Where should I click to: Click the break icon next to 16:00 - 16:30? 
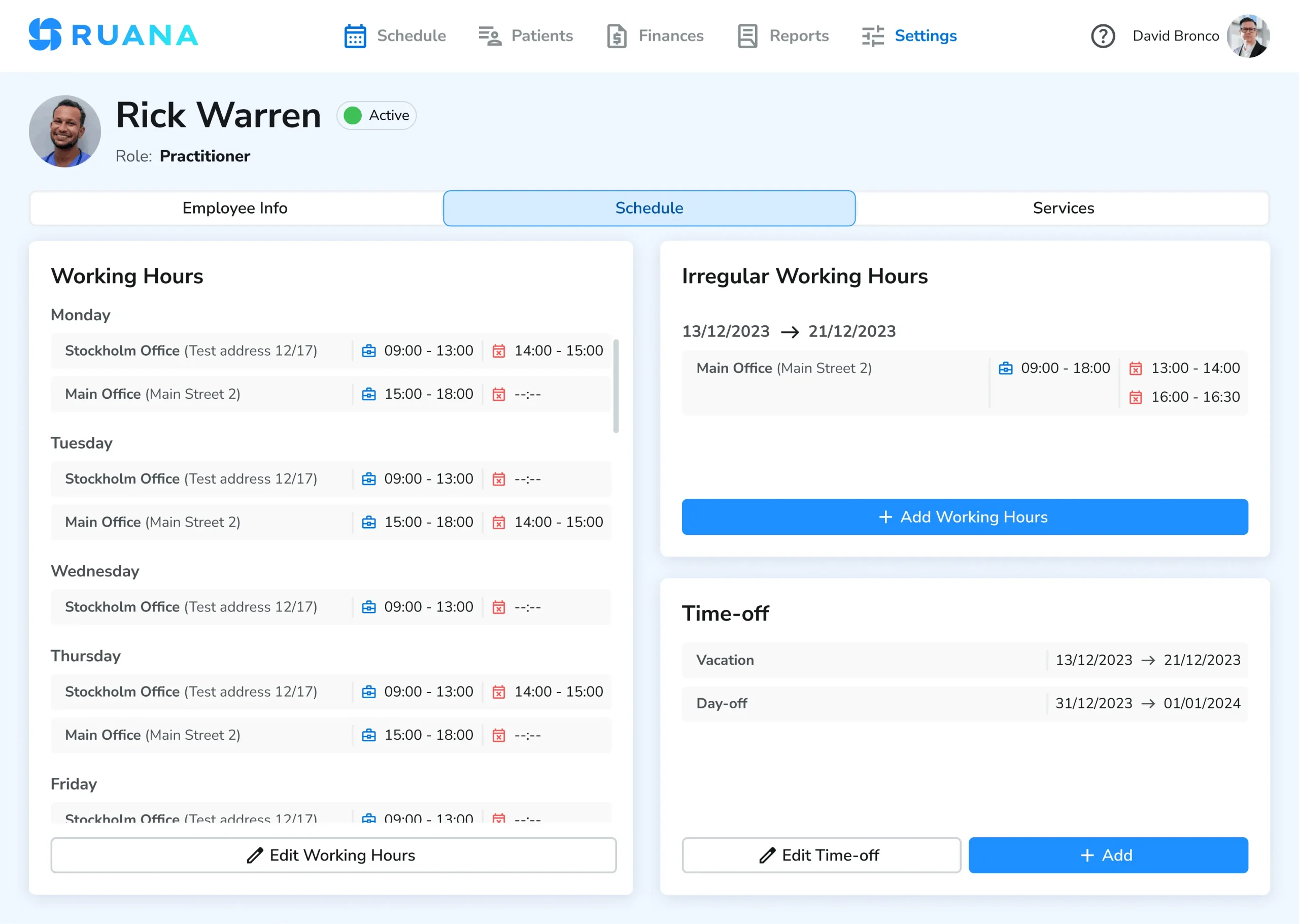pos(1135,397)
